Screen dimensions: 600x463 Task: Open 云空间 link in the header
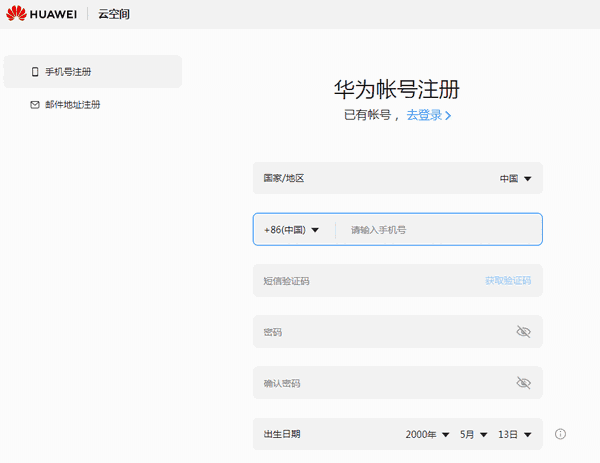coord(114,14)
